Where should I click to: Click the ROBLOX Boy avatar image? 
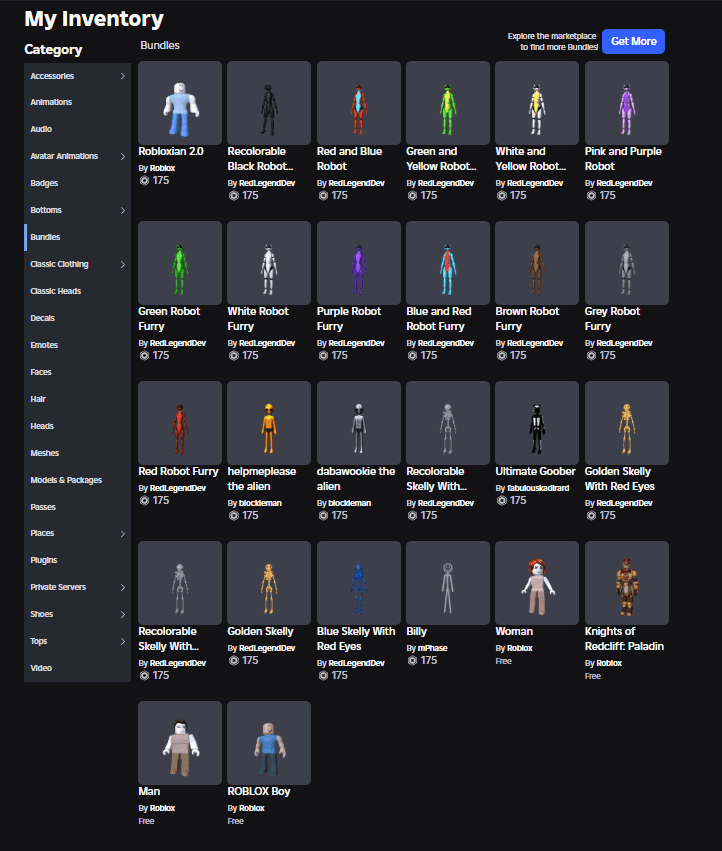click(x=269, y=743)
